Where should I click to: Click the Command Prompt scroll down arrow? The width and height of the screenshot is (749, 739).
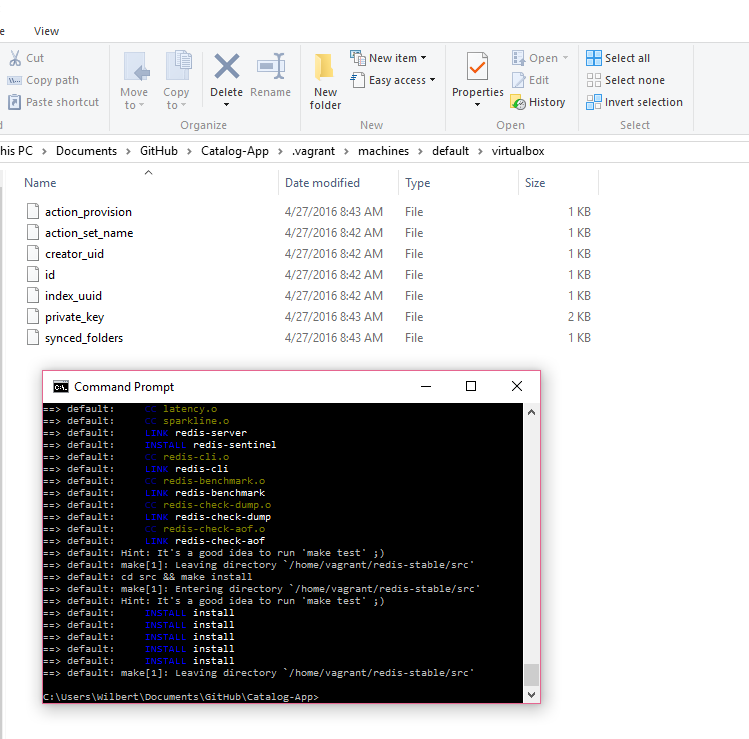click(531, 695)
